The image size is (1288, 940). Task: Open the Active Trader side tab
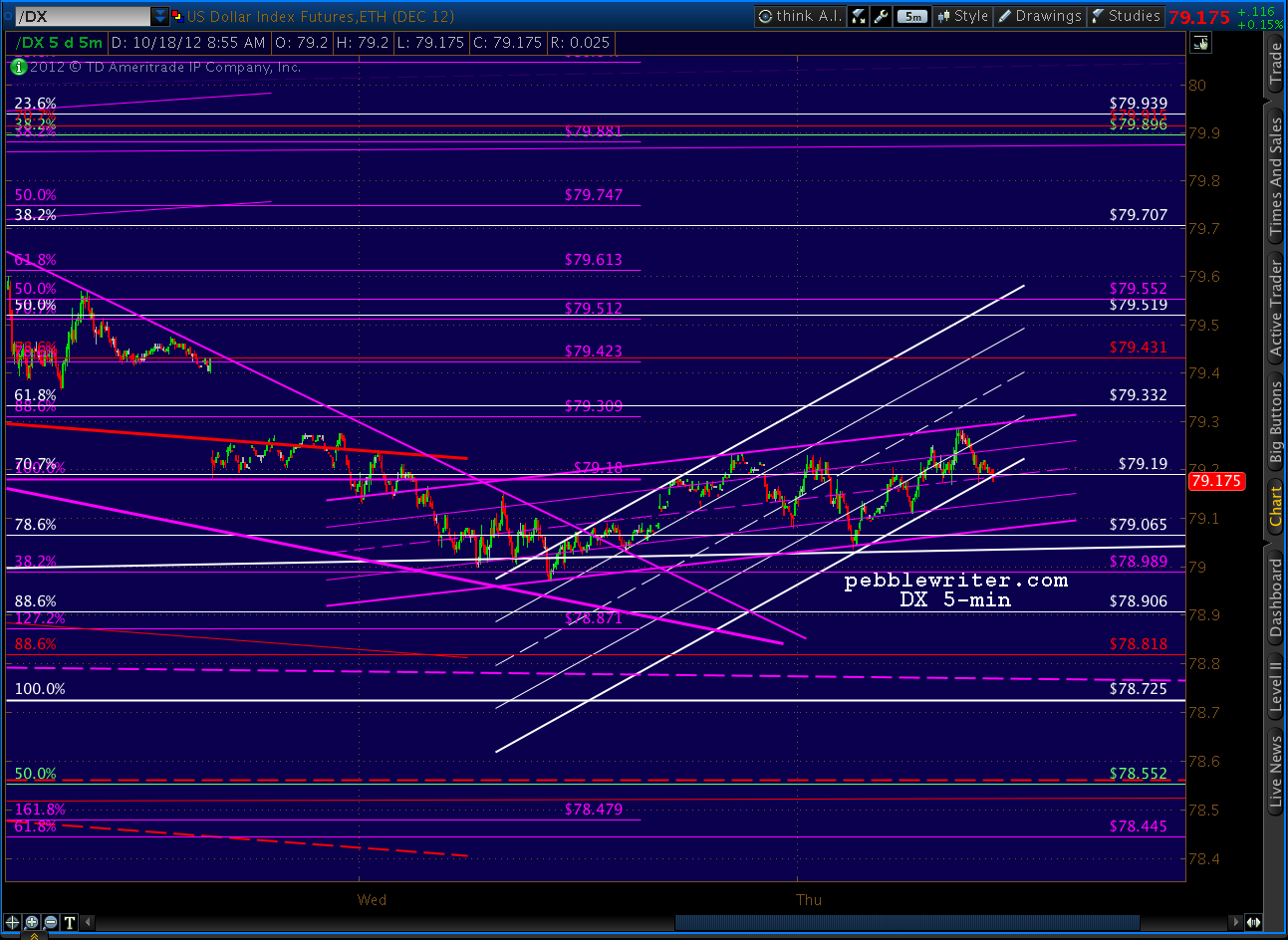(x=1276, y=307)
